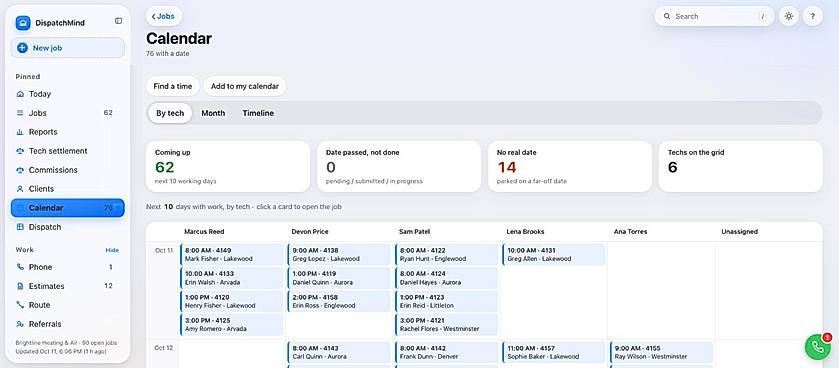
Task: Open Dispatch page
Action: [67, 227]
